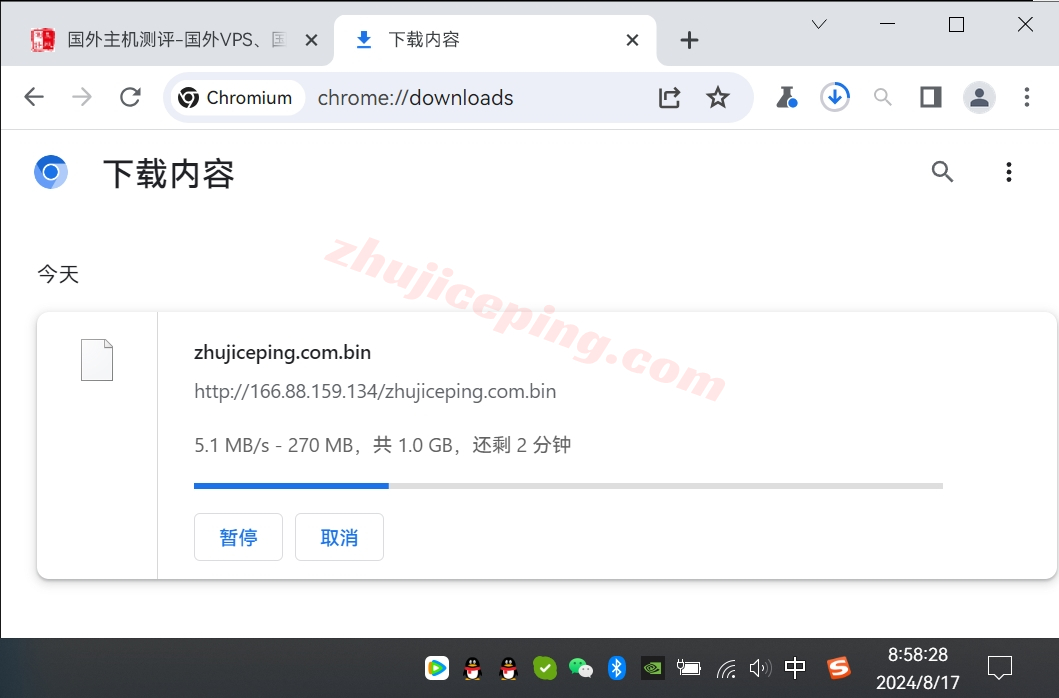Screen dimensions: 1059x698
Task: Open the zhujiceping.com.bin download URL link
Action: 375,391
